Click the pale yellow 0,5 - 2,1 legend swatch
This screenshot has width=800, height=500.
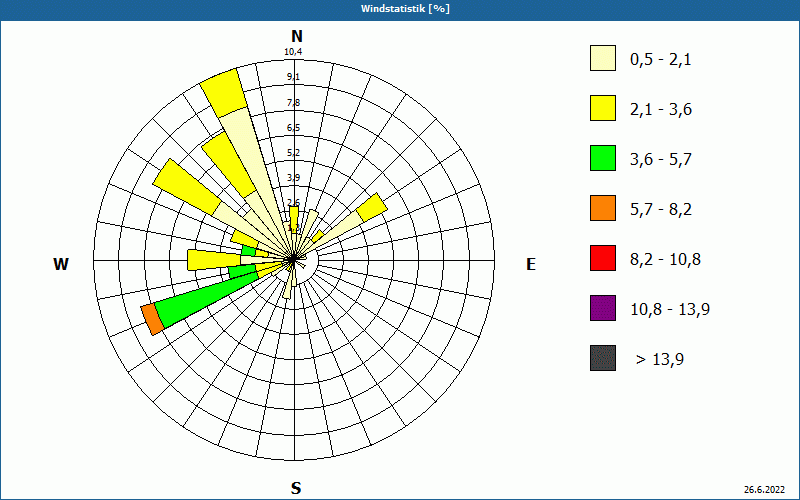pos(603,58)
